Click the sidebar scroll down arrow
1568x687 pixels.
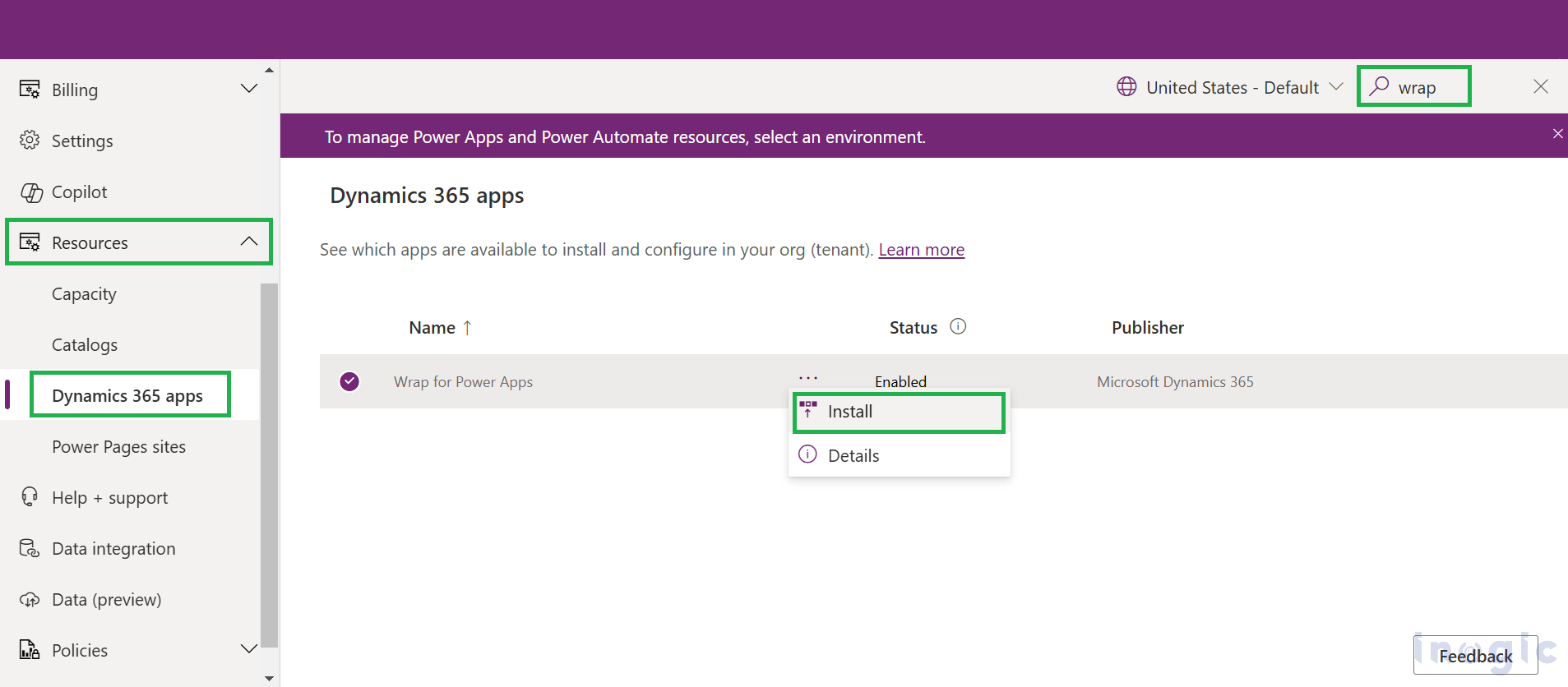[269, 679]
